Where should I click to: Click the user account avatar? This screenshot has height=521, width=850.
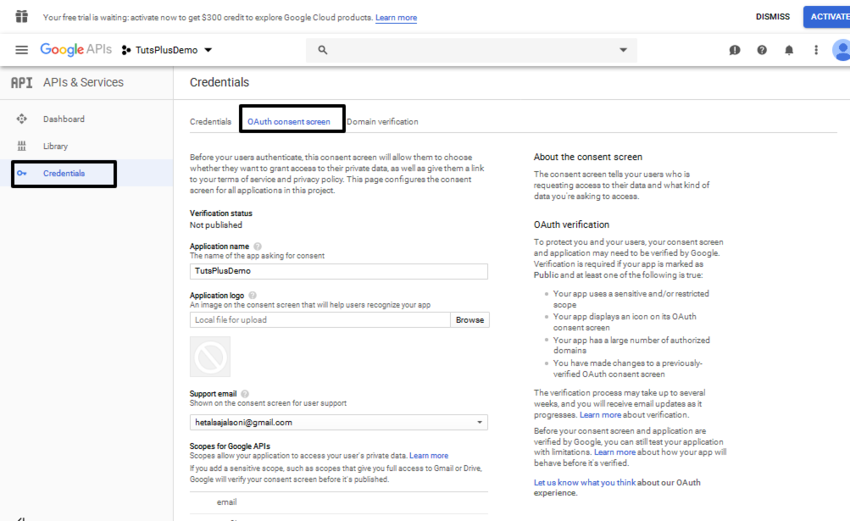pos(841,50)
